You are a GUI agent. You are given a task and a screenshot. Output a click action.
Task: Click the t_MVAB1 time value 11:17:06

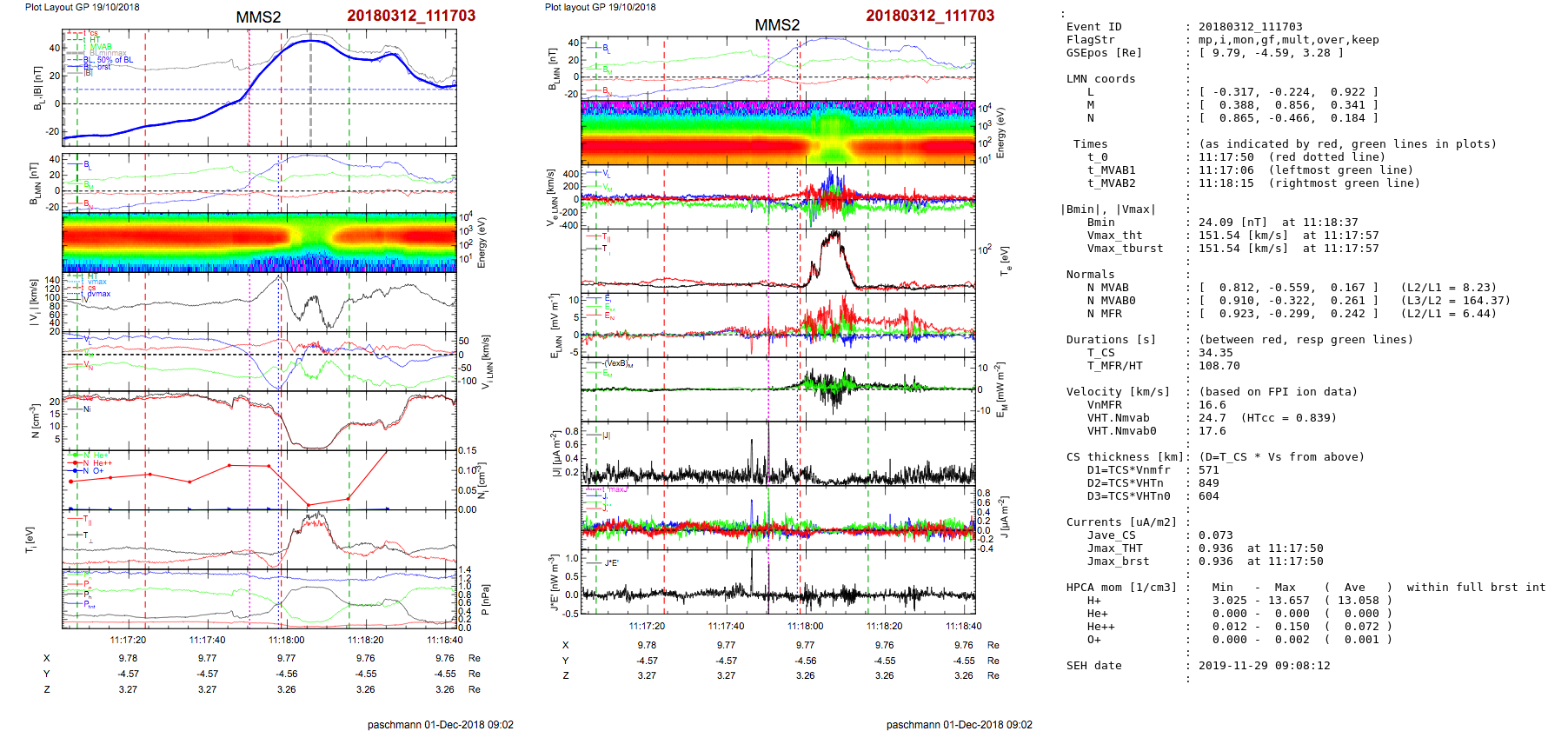point(1226,170)
